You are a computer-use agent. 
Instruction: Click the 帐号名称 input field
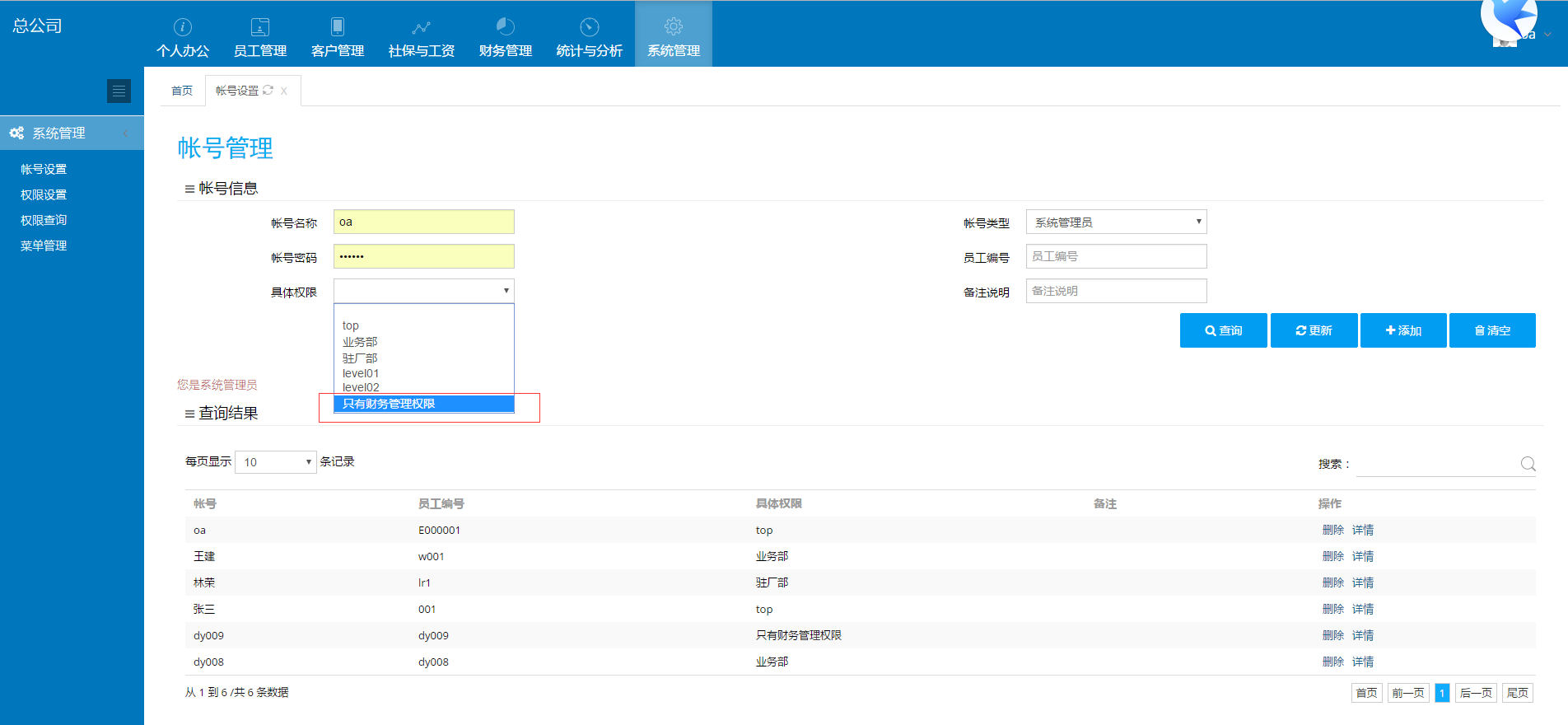coord(424,222)
